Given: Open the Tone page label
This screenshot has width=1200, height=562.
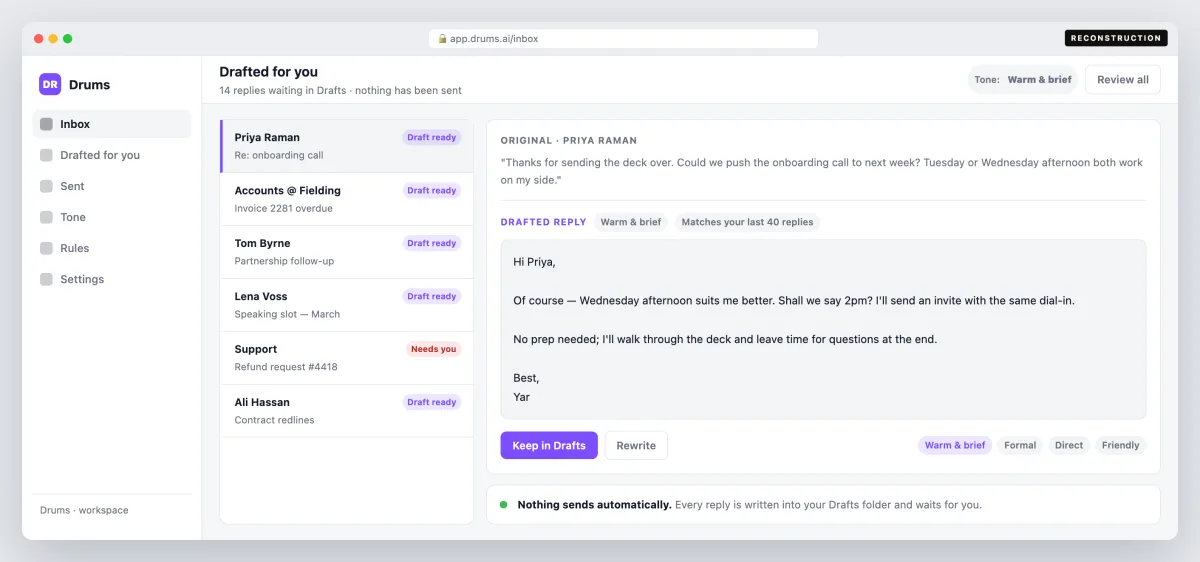Looking at the screenshot, I should 73,217.
